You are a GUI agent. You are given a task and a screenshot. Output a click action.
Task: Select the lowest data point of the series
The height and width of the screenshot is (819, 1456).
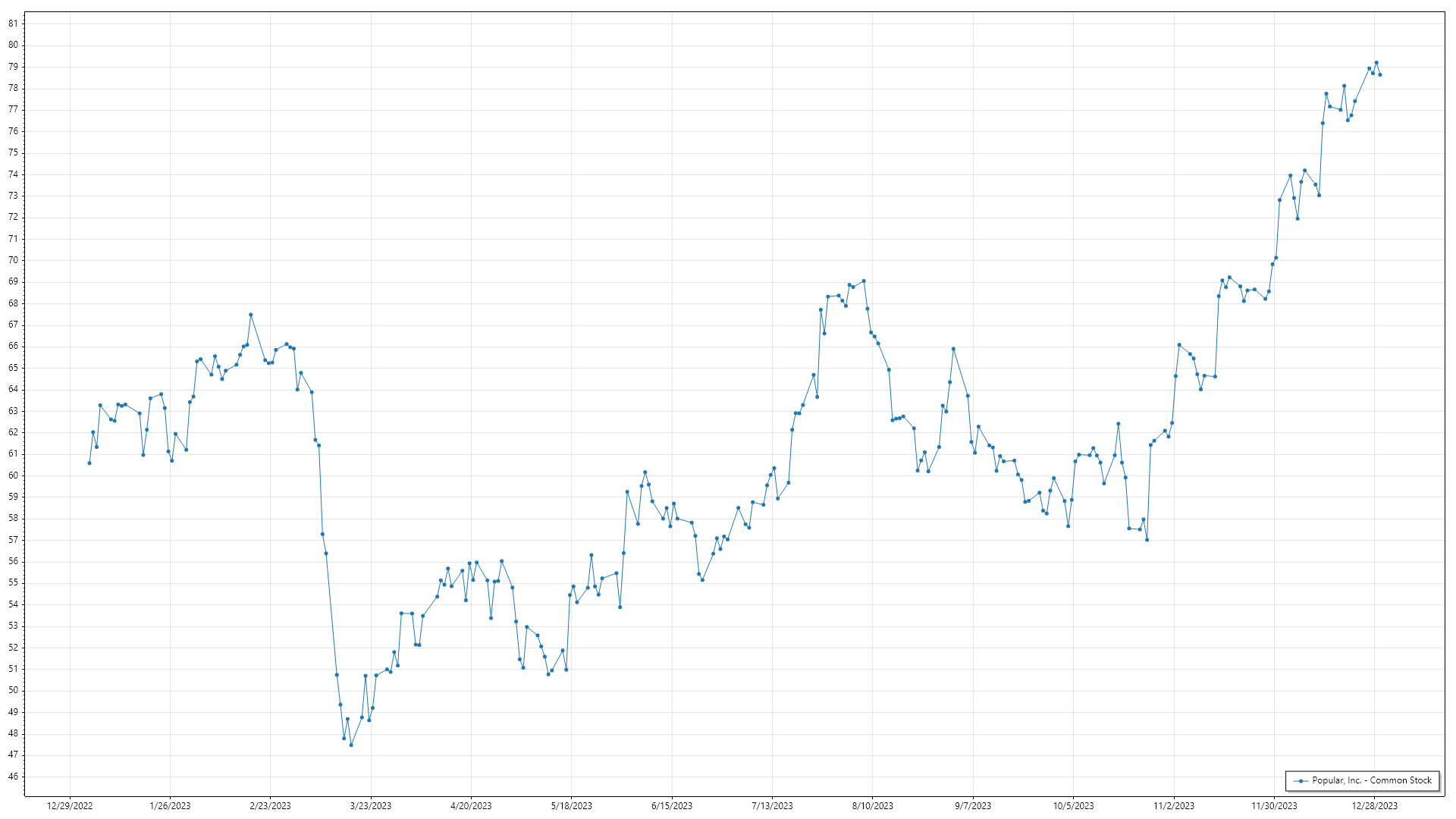[x=351, y=745]
